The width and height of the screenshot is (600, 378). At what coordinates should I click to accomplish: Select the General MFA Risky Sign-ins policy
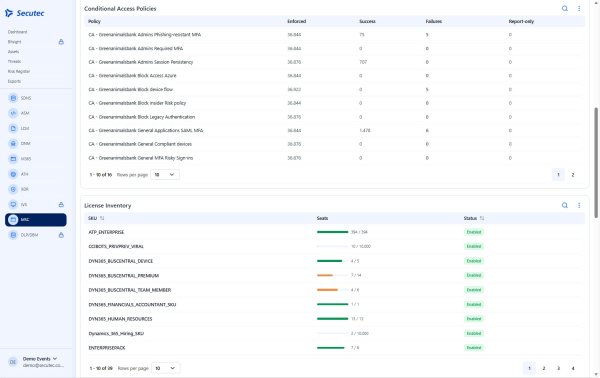[334, 158]
